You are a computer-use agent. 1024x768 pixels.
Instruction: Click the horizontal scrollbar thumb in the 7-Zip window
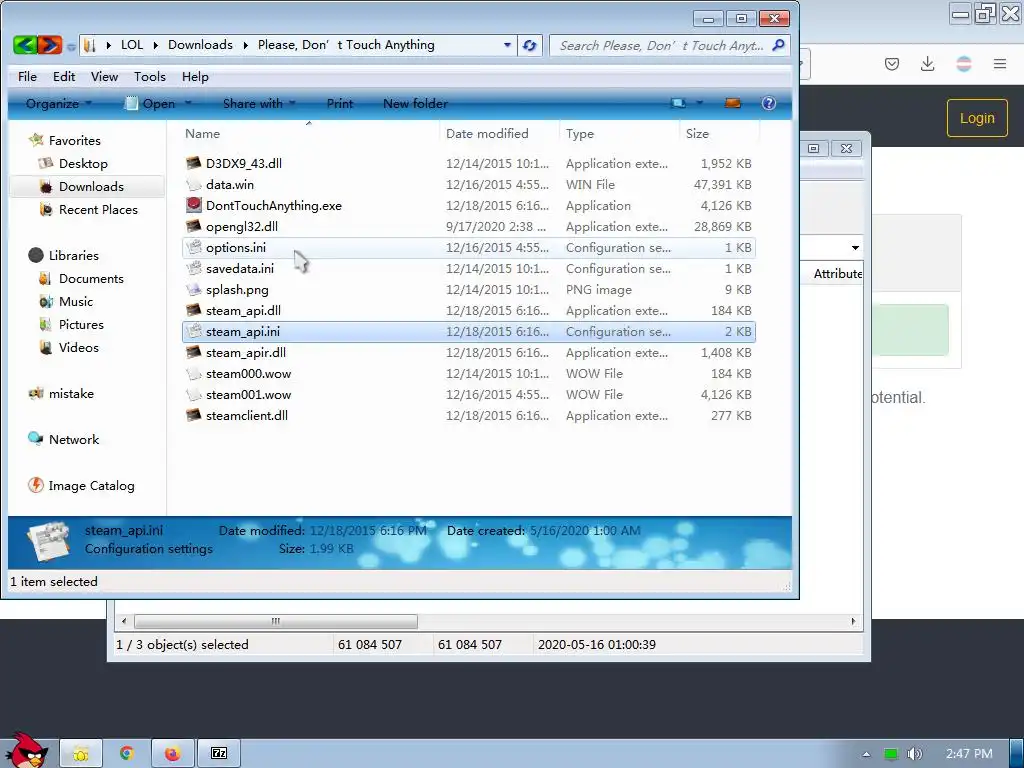[x=276, y=621]
